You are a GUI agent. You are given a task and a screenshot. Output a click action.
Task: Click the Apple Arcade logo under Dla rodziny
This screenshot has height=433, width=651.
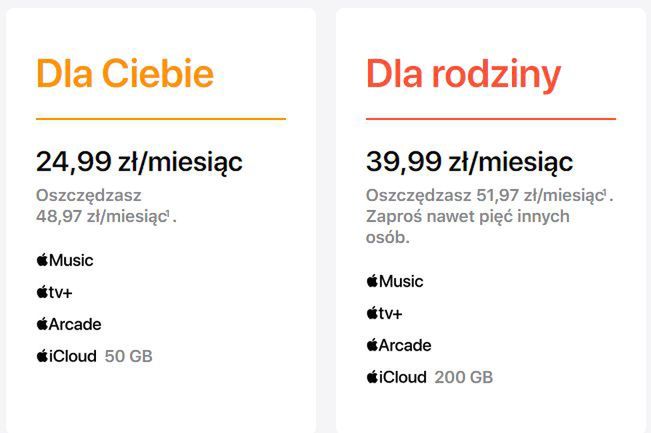click(399, 345)
